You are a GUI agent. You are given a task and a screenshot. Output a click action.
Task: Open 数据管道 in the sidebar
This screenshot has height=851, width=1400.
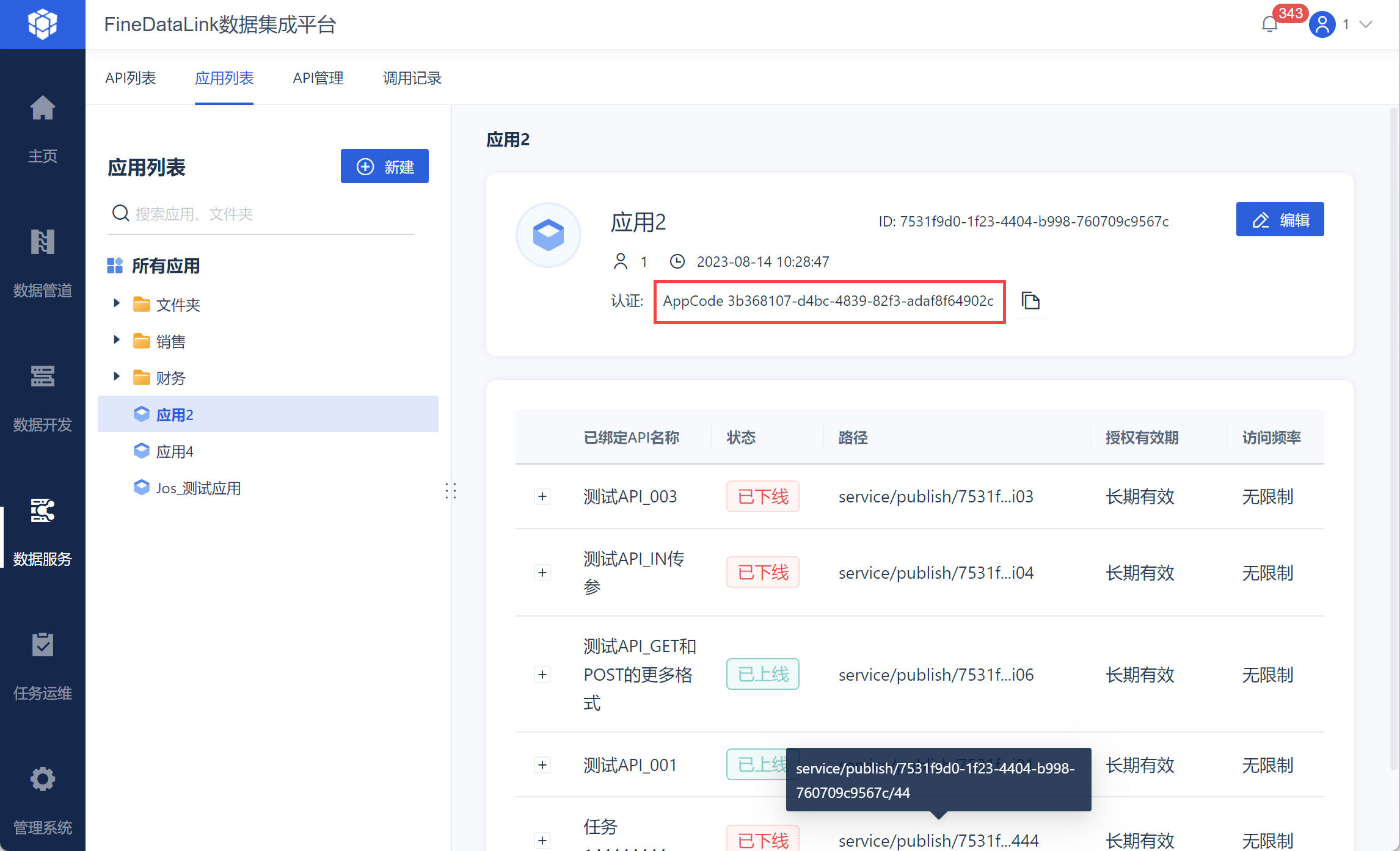pos(42,243)
